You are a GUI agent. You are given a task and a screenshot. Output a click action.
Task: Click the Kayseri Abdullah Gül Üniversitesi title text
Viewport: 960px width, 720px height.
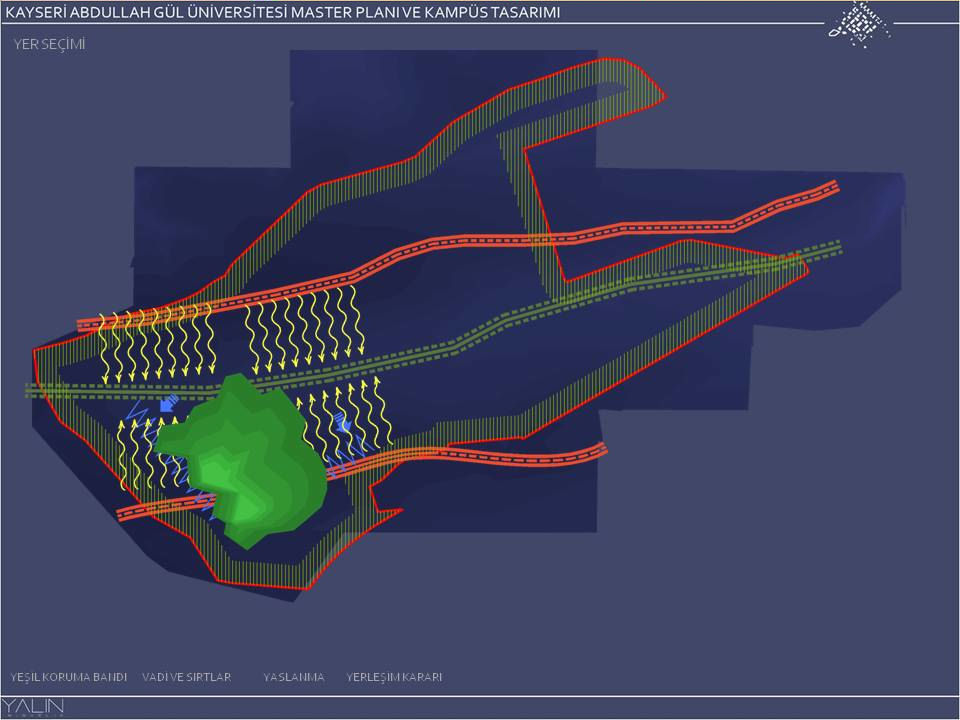point(282,12)
